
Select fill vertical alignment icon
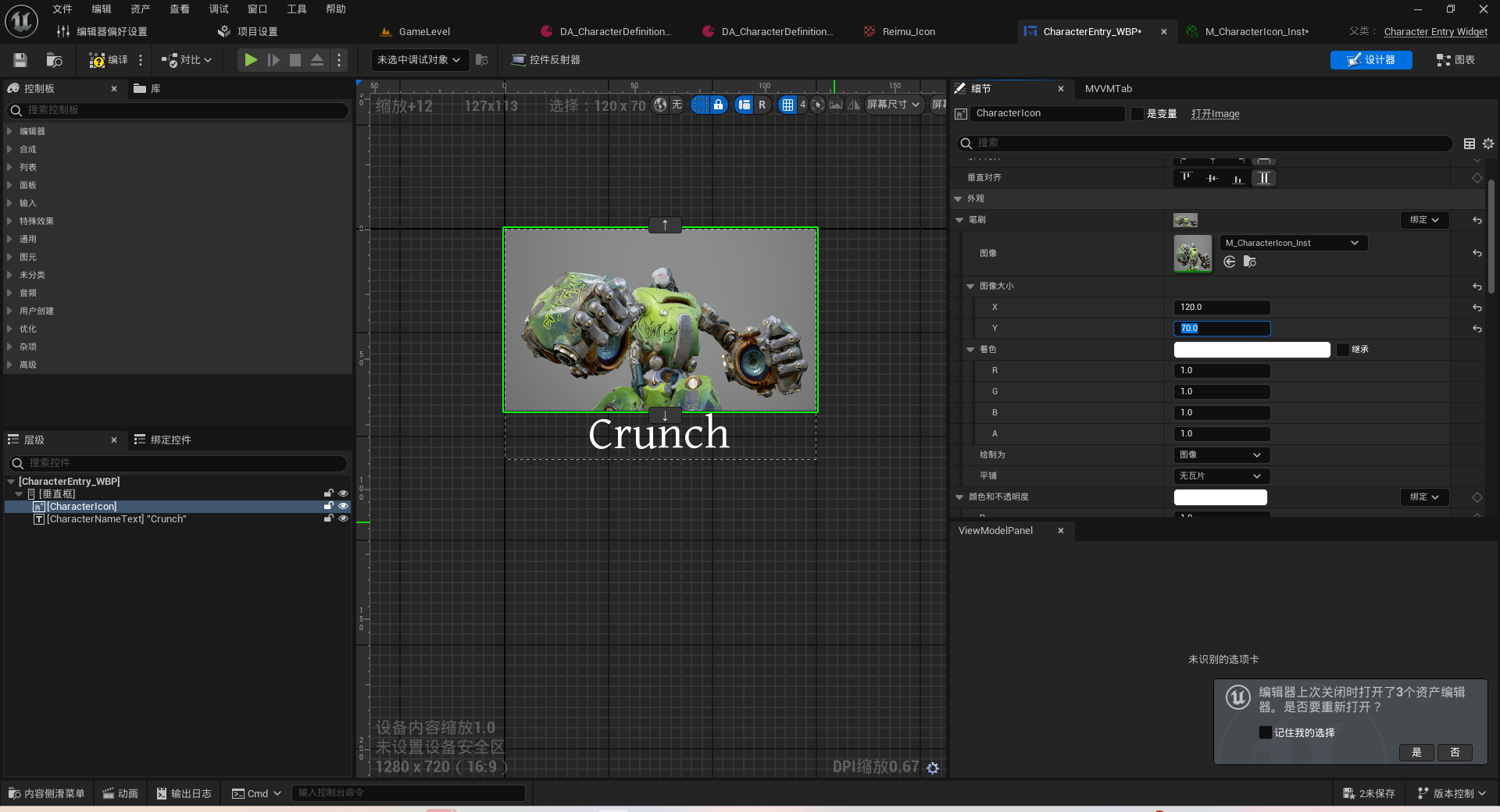coord(1264,178)
